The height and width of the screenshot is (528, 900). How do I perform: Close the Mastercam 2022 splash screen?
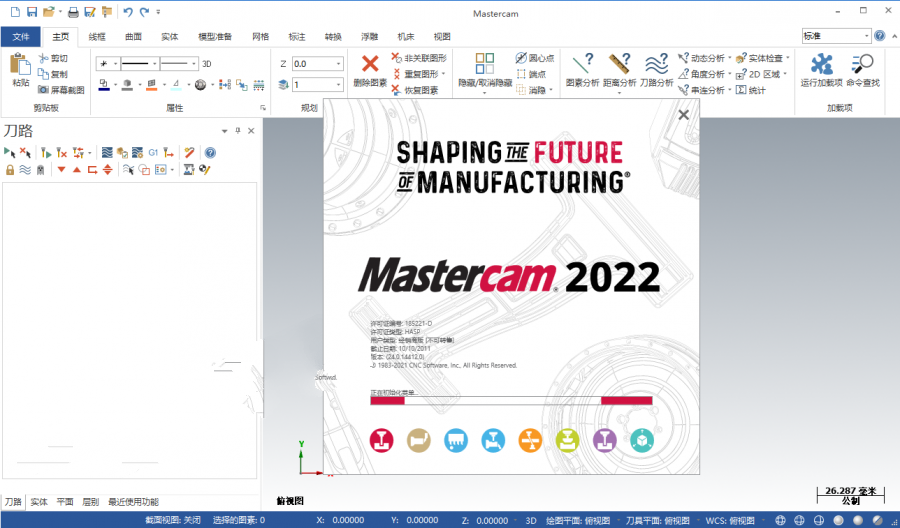point(683,115)
